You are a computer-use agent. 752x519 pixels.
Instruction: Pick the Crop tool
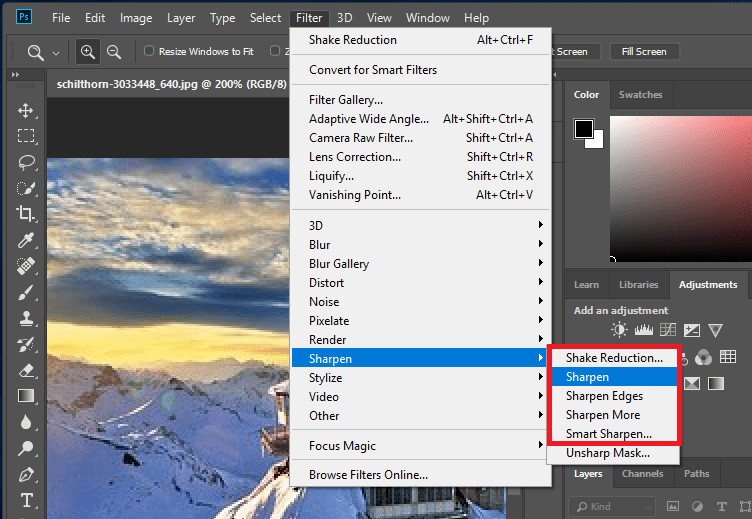[26, 214]
